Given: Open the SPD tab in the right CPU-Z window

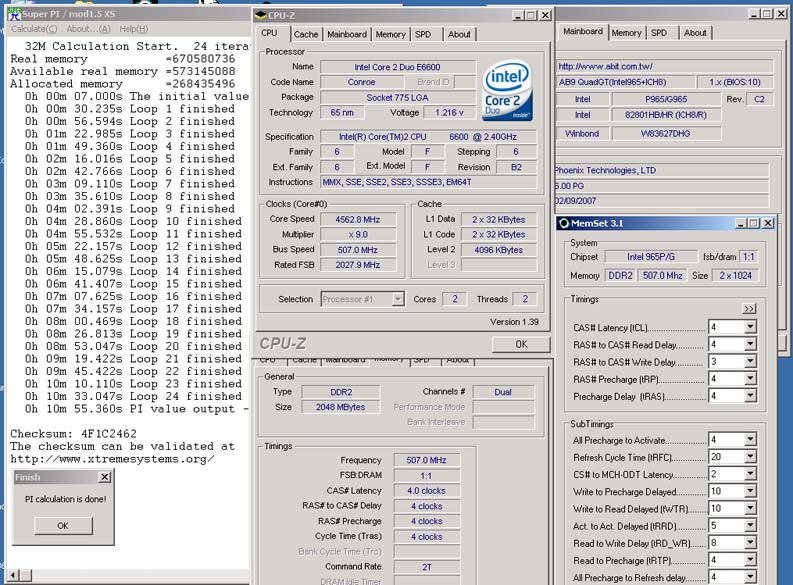Looking at the screenshot, I should coord(658,33).
